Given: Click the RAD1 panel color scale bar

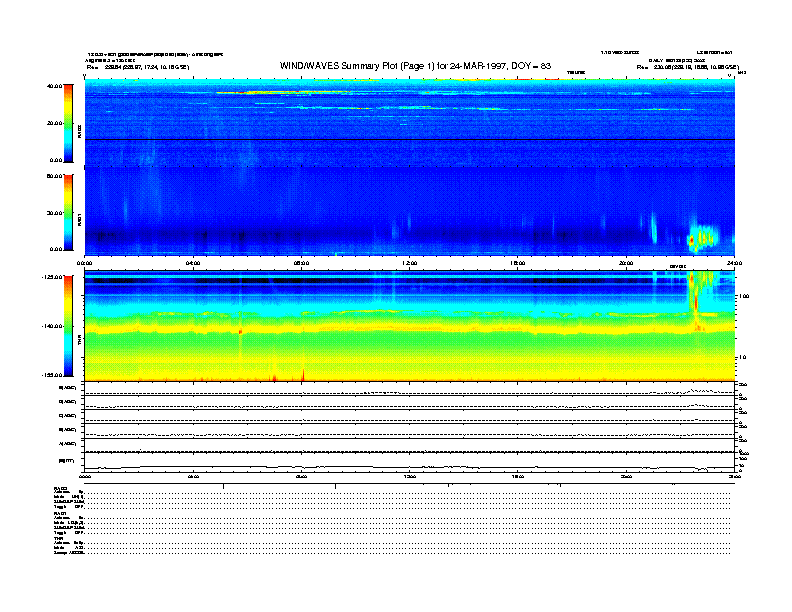Looking at the screenshot, I should 68,212.
